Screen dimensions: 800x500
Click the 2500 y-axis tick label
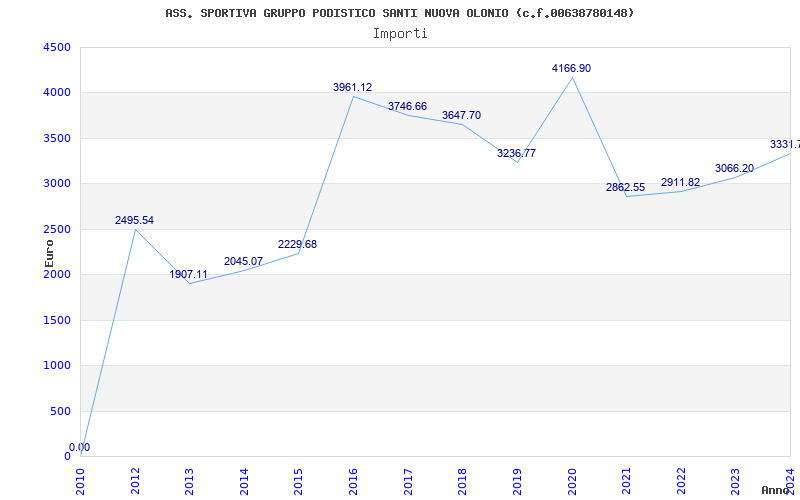click(57, 230)
